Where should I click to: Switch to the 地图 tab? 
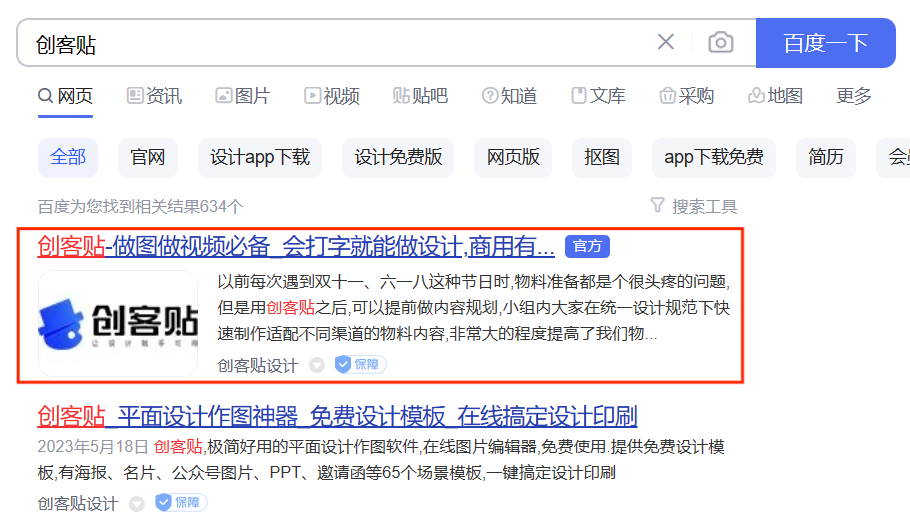775,96
